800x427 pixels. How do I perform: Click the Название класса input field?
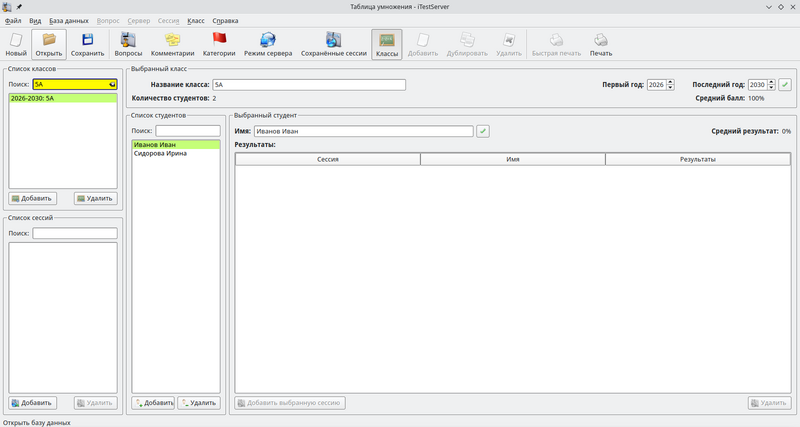(308, 85)
